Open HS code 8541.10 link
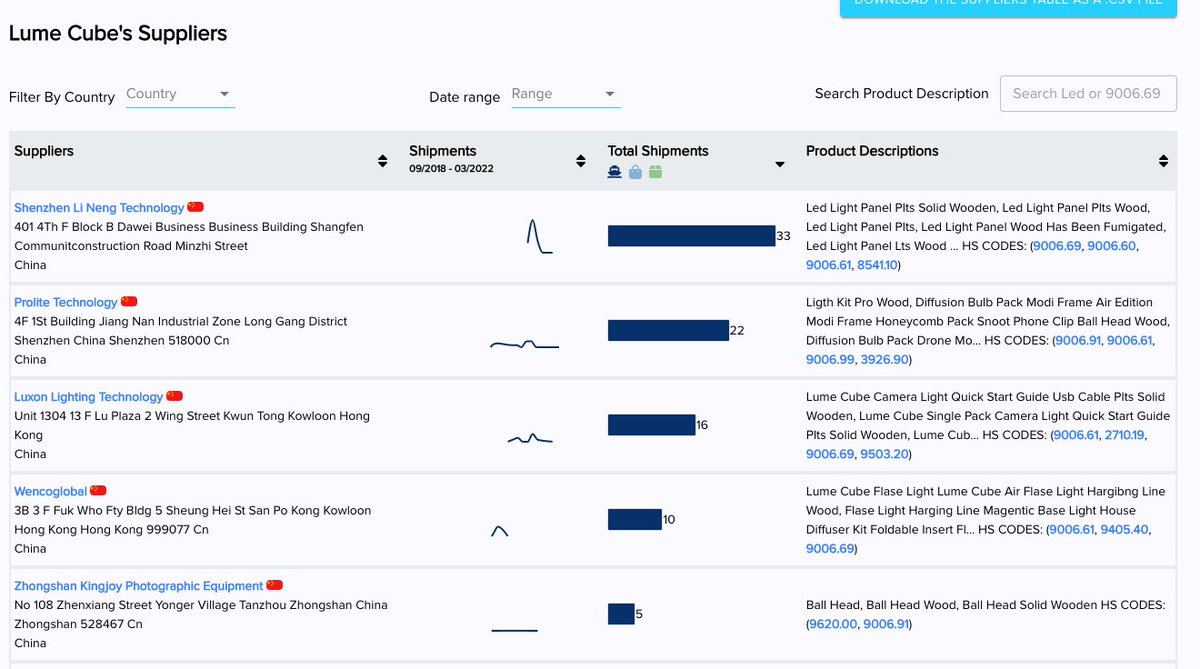Viewport: 1200px width, 669px height. point(877,265)
